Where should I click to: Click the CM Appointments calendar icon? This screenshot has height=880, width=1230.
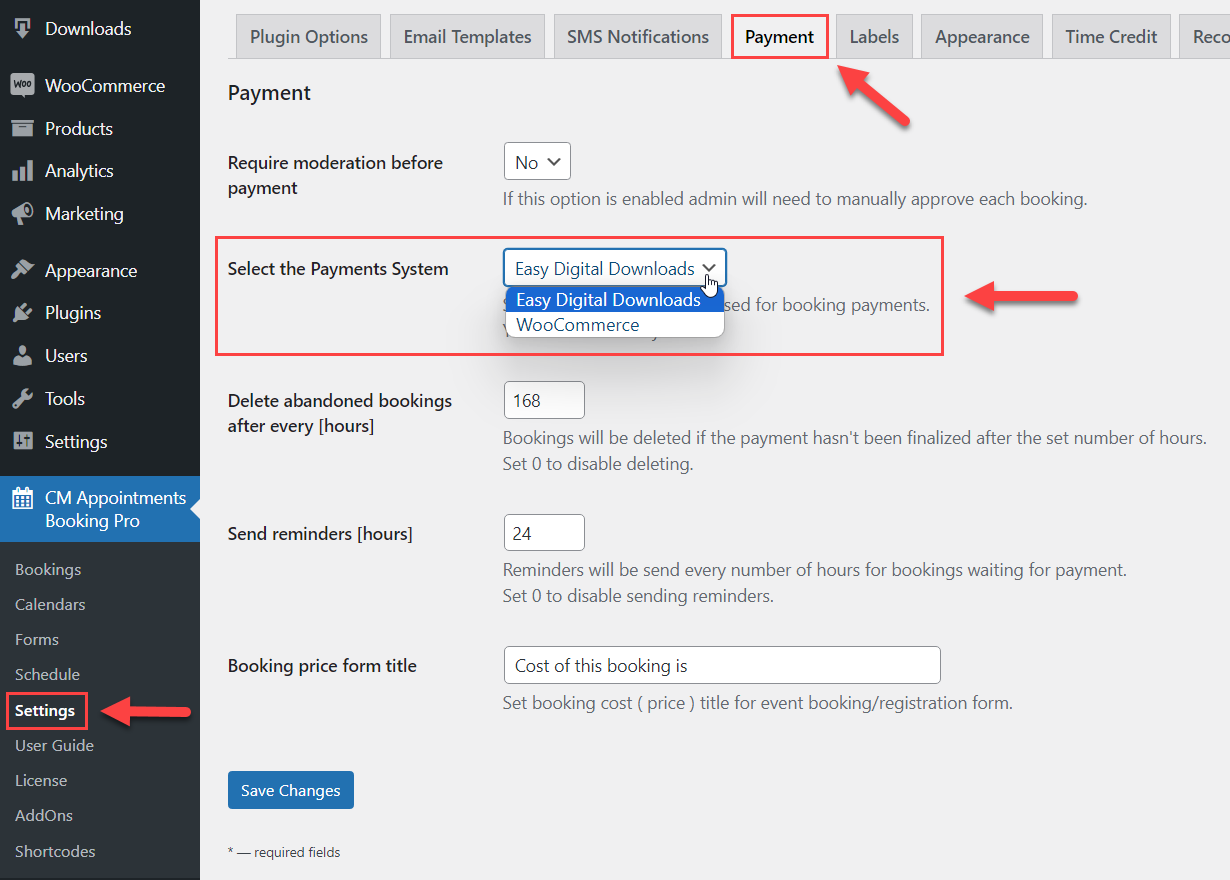pyautogui.click(x=22, y=498)
